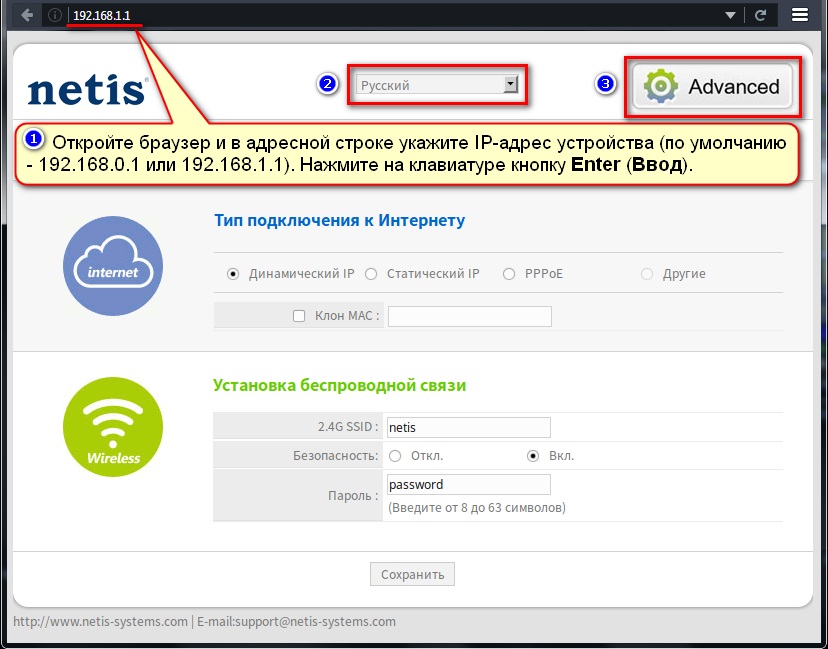Reload the page with refresh icon
828x649 pixels.
click(760, 15)
